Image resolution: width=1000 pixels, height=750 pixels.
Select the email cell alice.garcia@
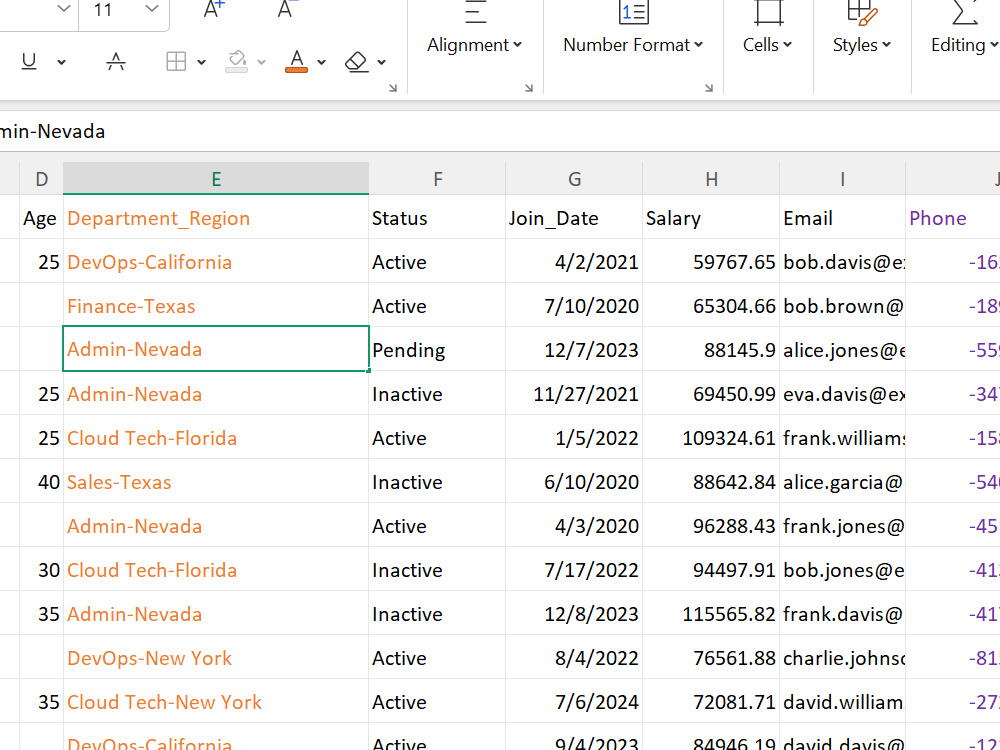(x=842, y=482)
